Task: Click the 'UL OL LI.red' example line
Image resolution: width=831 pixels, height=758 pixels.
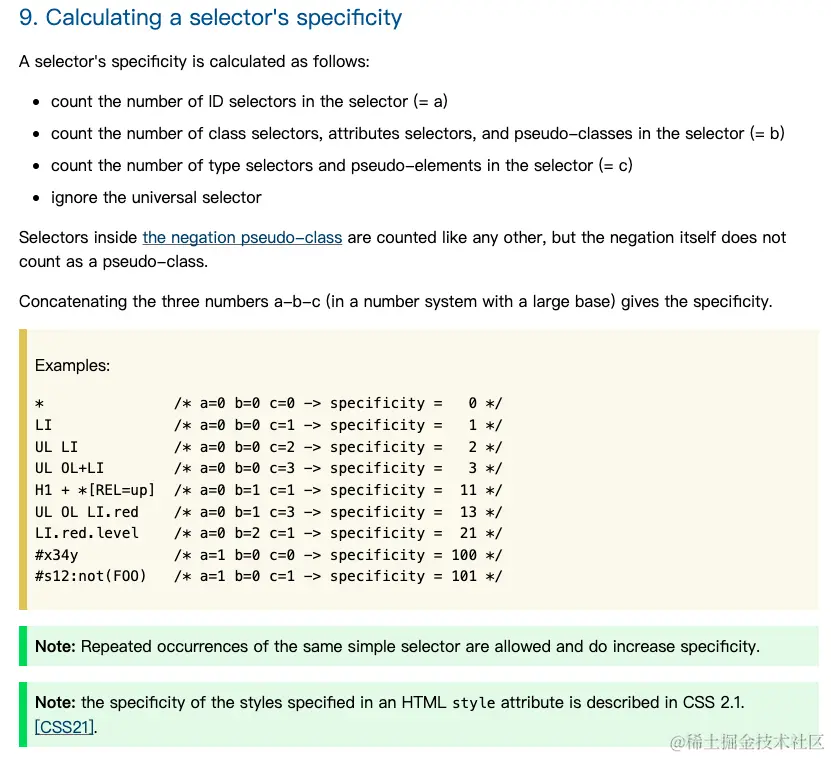Action: pyautogui.click(x=268, y=512)
